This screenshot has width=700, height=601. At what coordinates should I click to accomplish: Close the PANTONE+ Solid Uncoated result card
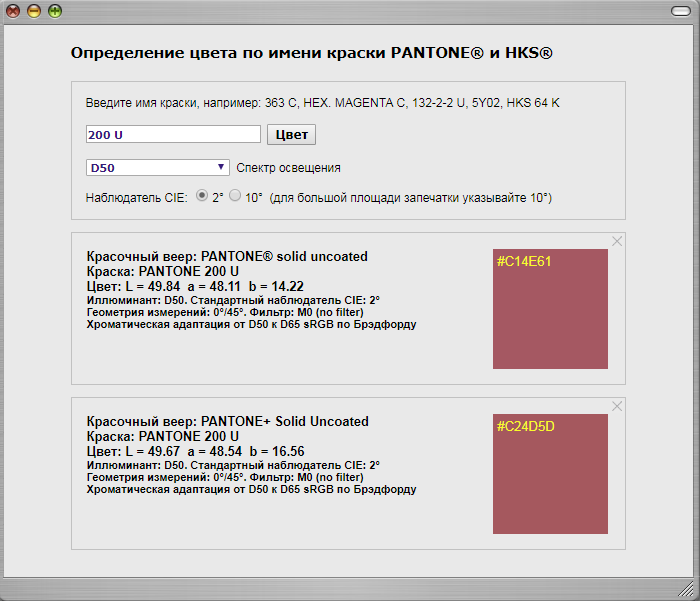pyautogui.click(x=617, y=406)
